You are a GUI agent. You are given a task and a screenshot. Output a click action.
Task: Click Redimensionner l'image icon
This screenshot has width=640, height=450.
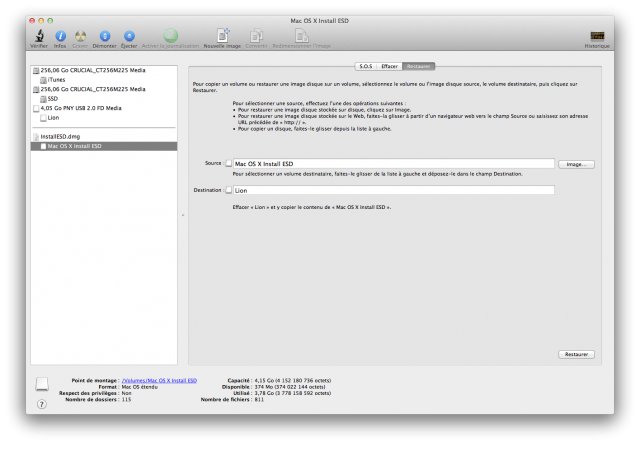[302, 36]
